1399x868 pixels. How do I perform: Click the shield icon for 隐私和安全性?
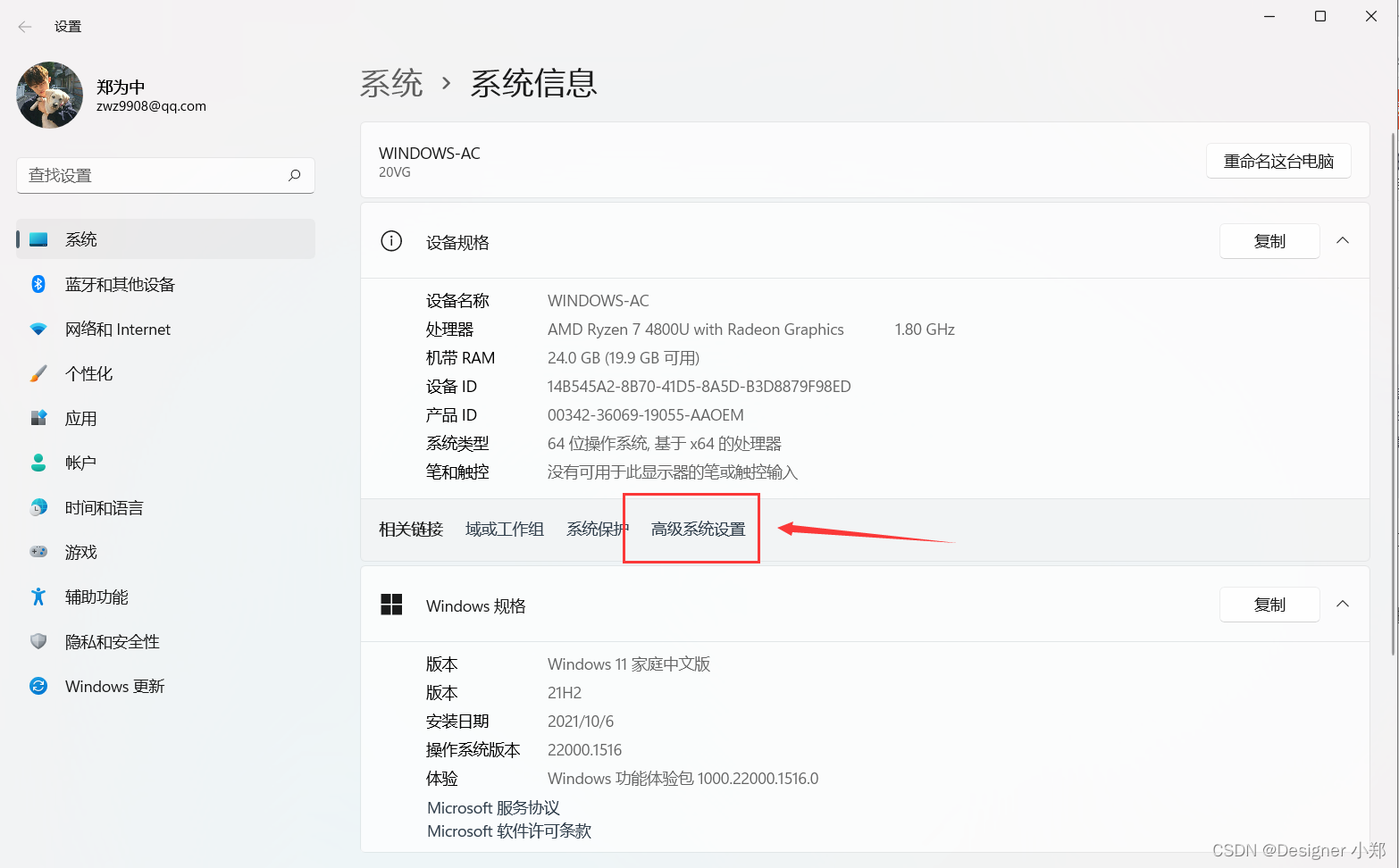[38, 641]
